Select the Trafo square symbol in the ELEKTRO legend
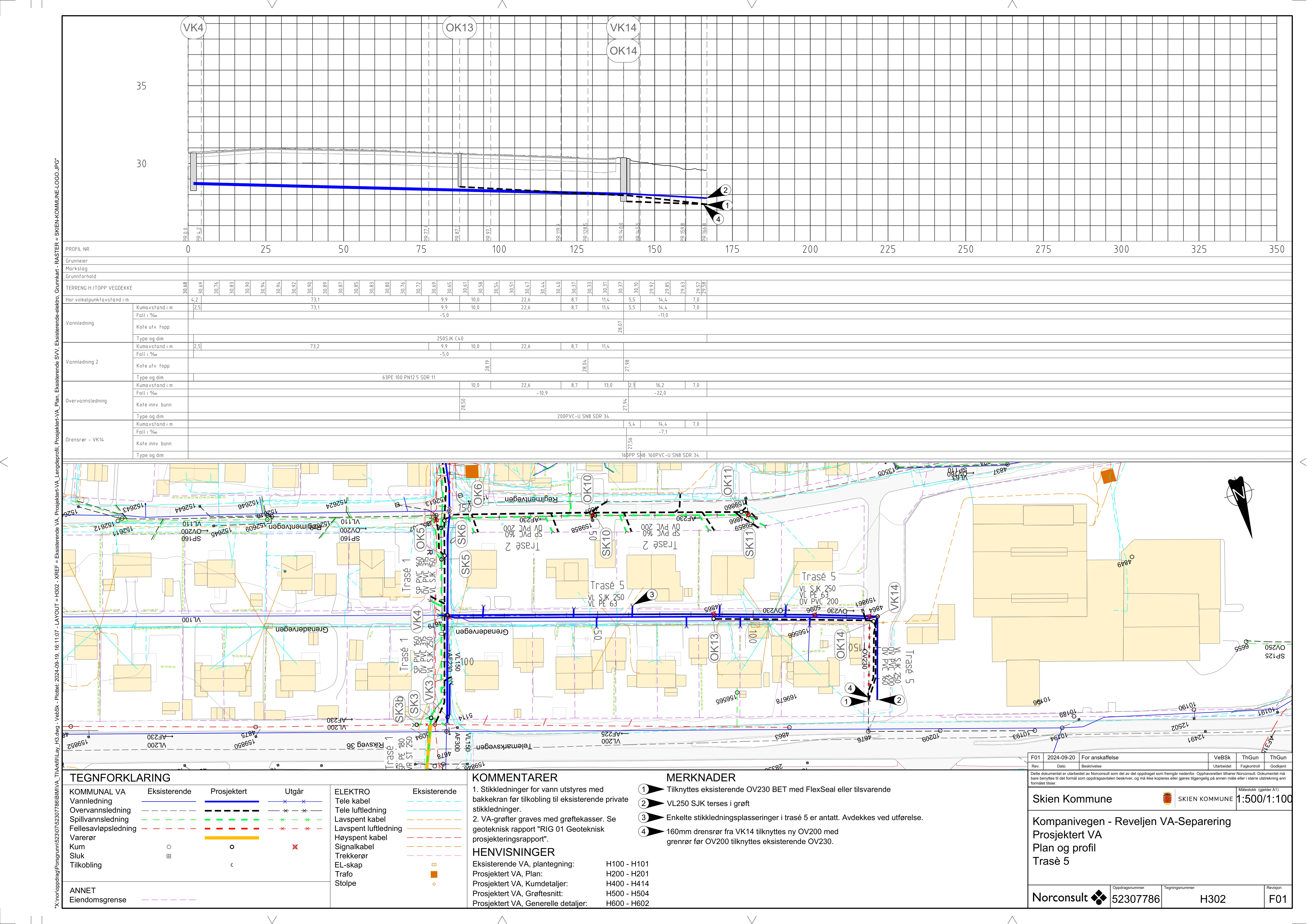This screenshot has height=924, width=1307. tap(434, 874)
